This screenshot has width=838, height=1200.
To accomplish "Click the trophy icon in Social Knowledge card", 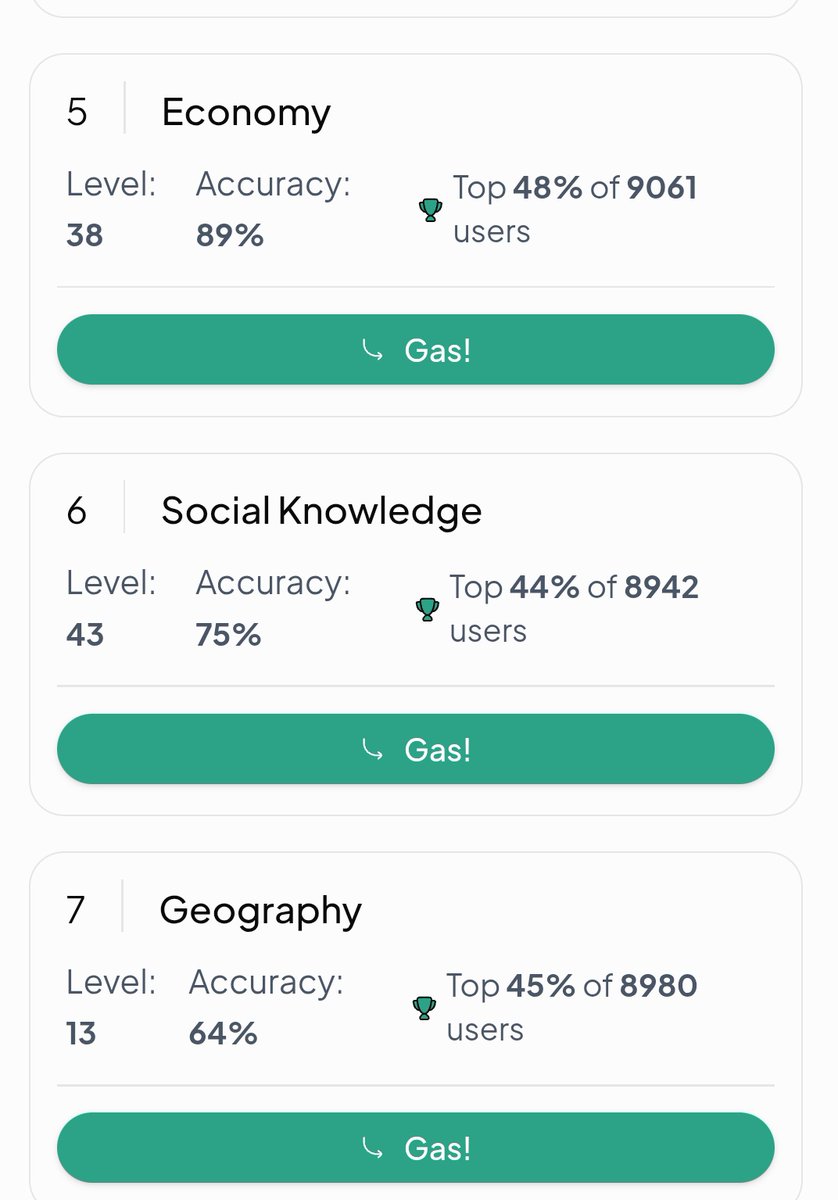I will click(x=427, y=609).
